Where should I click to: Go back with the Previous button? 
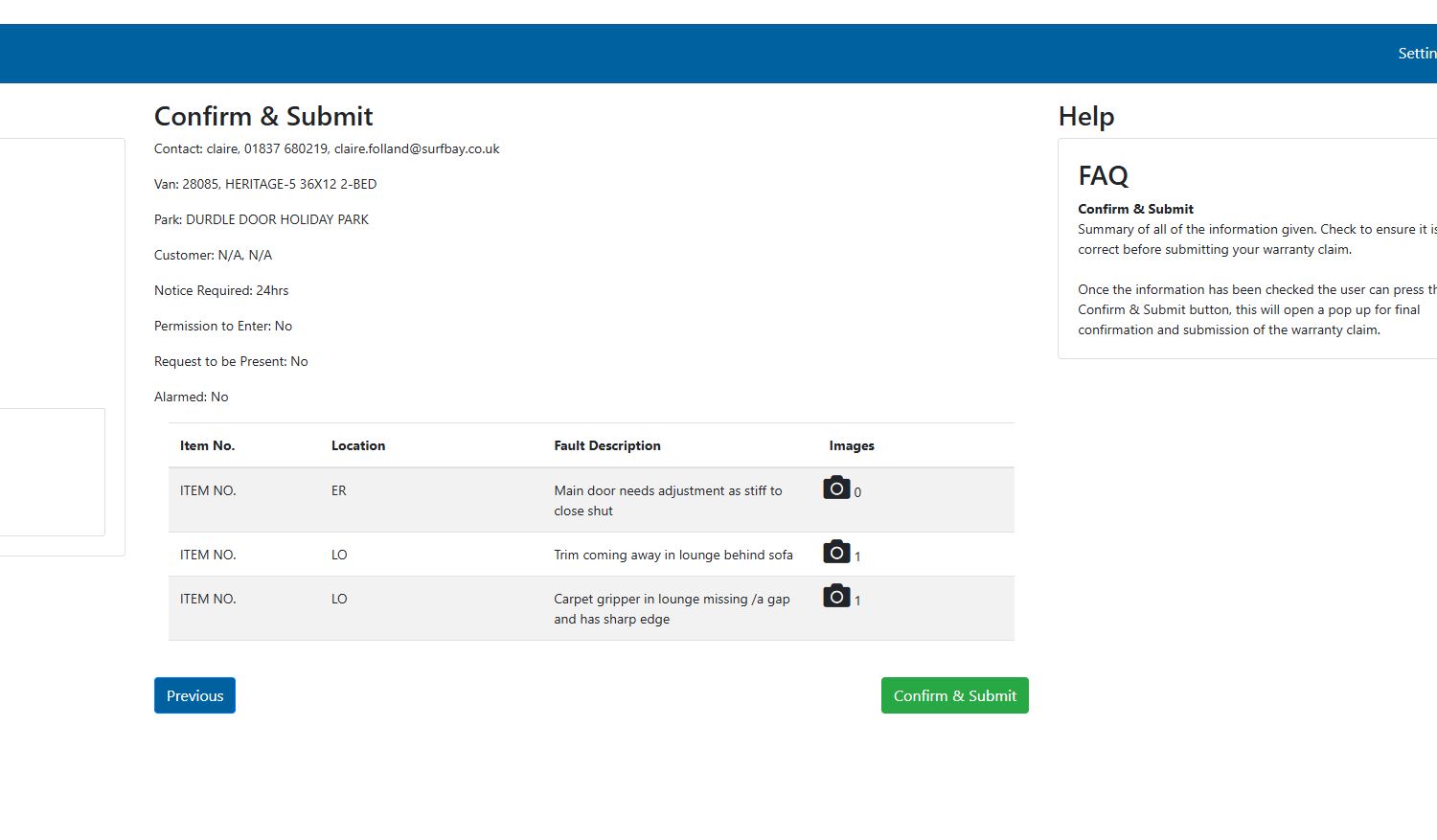[194, 695]
